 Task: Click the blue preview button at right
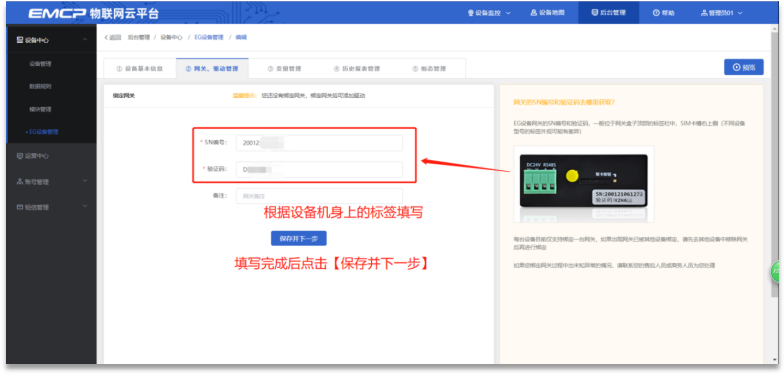coord(744,67)
